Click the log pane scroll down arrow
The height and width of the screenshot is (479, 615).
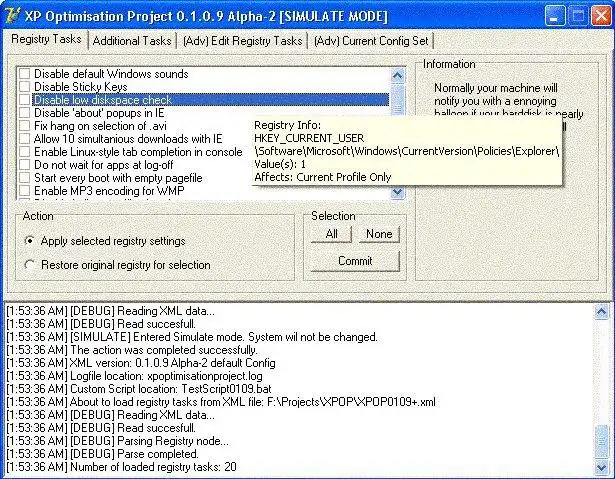(x=602, y=467)
